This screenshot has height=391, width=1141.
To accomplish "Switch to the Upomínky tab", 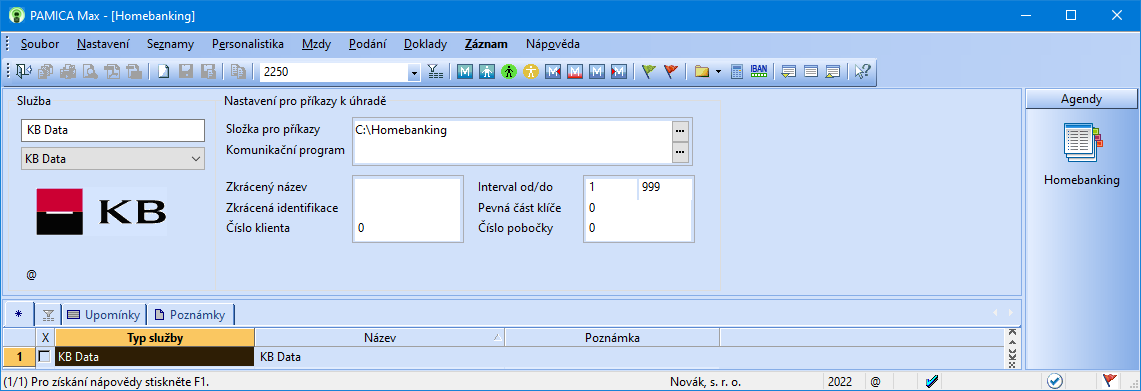I will (103, 315).
